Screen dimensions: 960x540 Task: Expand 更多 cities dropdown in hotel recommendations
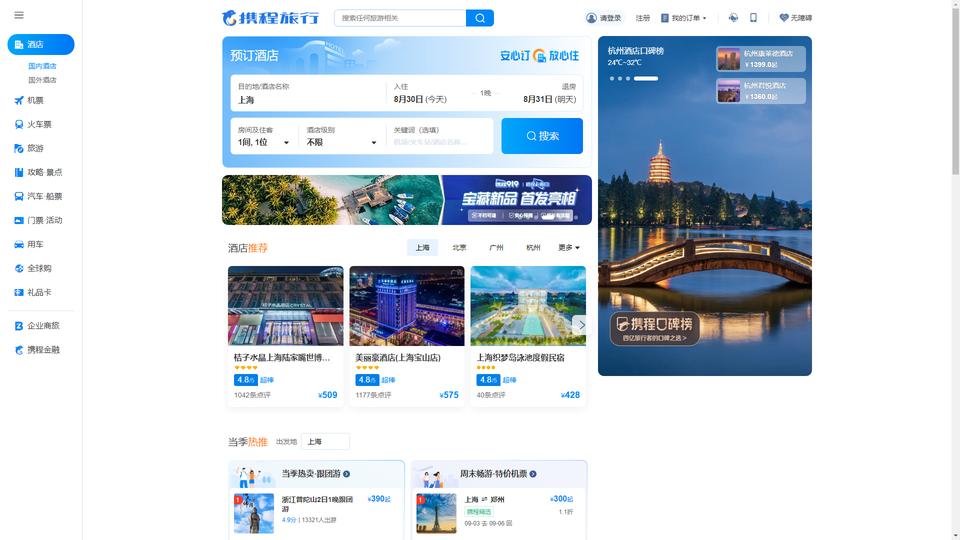[568, 247]
